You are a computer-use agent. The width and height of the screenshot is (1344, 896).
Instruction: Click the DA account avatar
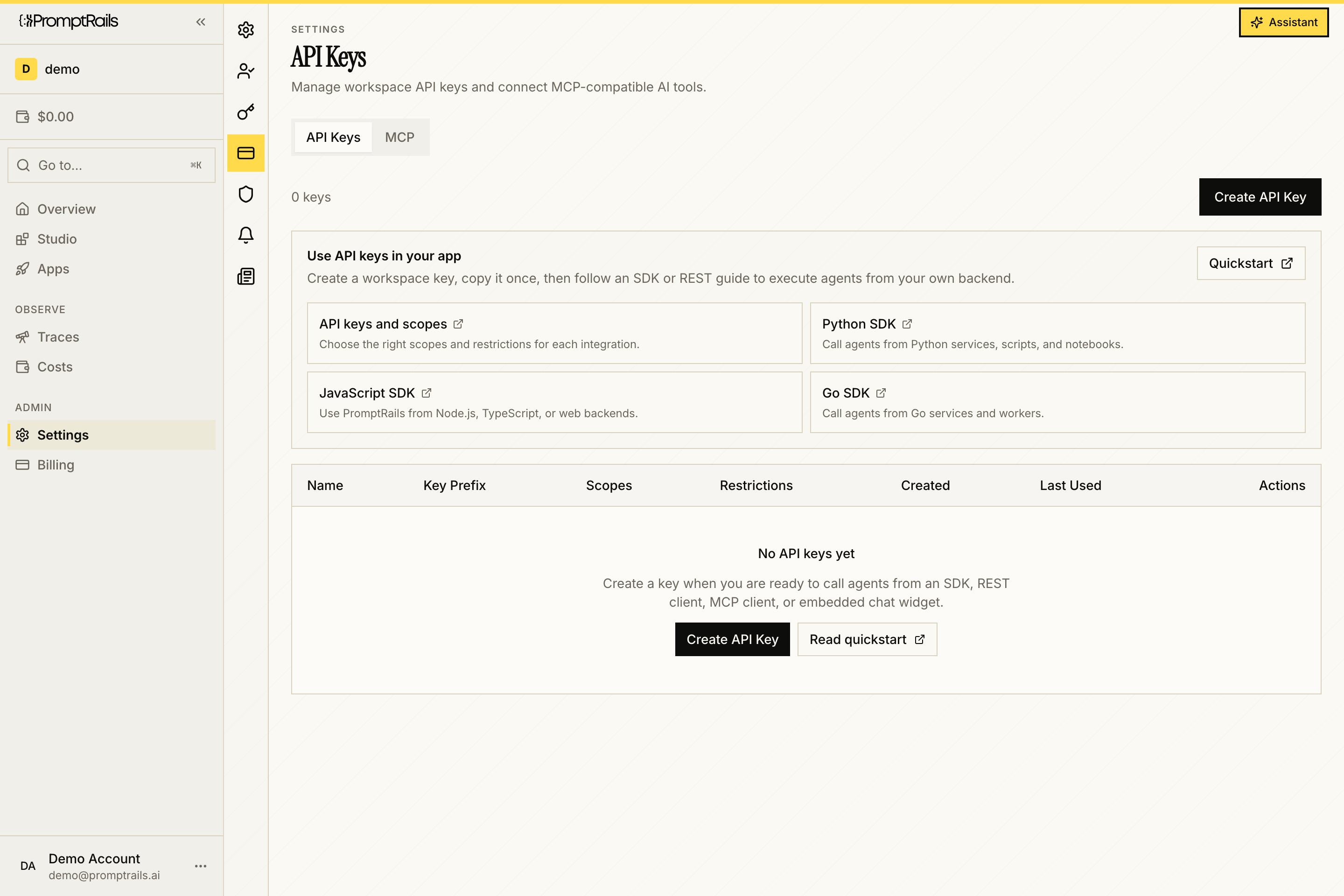coord(28,866)
